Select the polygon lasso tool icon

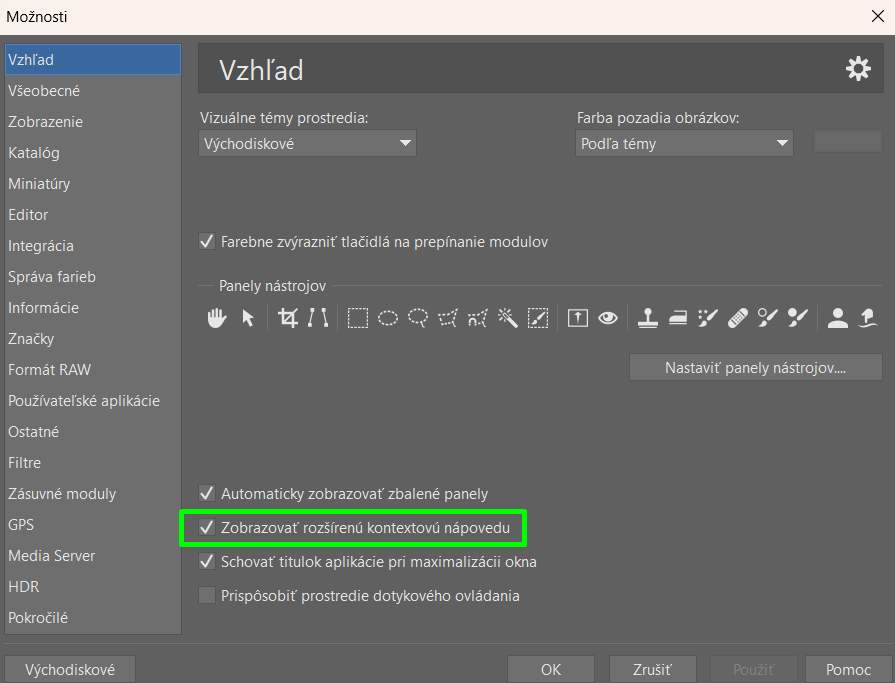tap(448, 318)
